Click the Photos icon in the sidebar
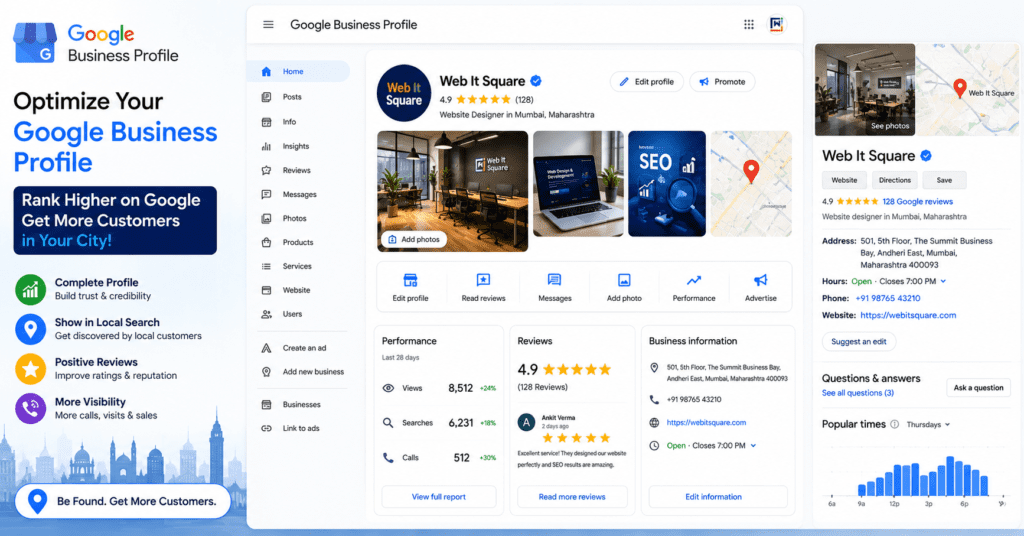 (x=266, y=219)
